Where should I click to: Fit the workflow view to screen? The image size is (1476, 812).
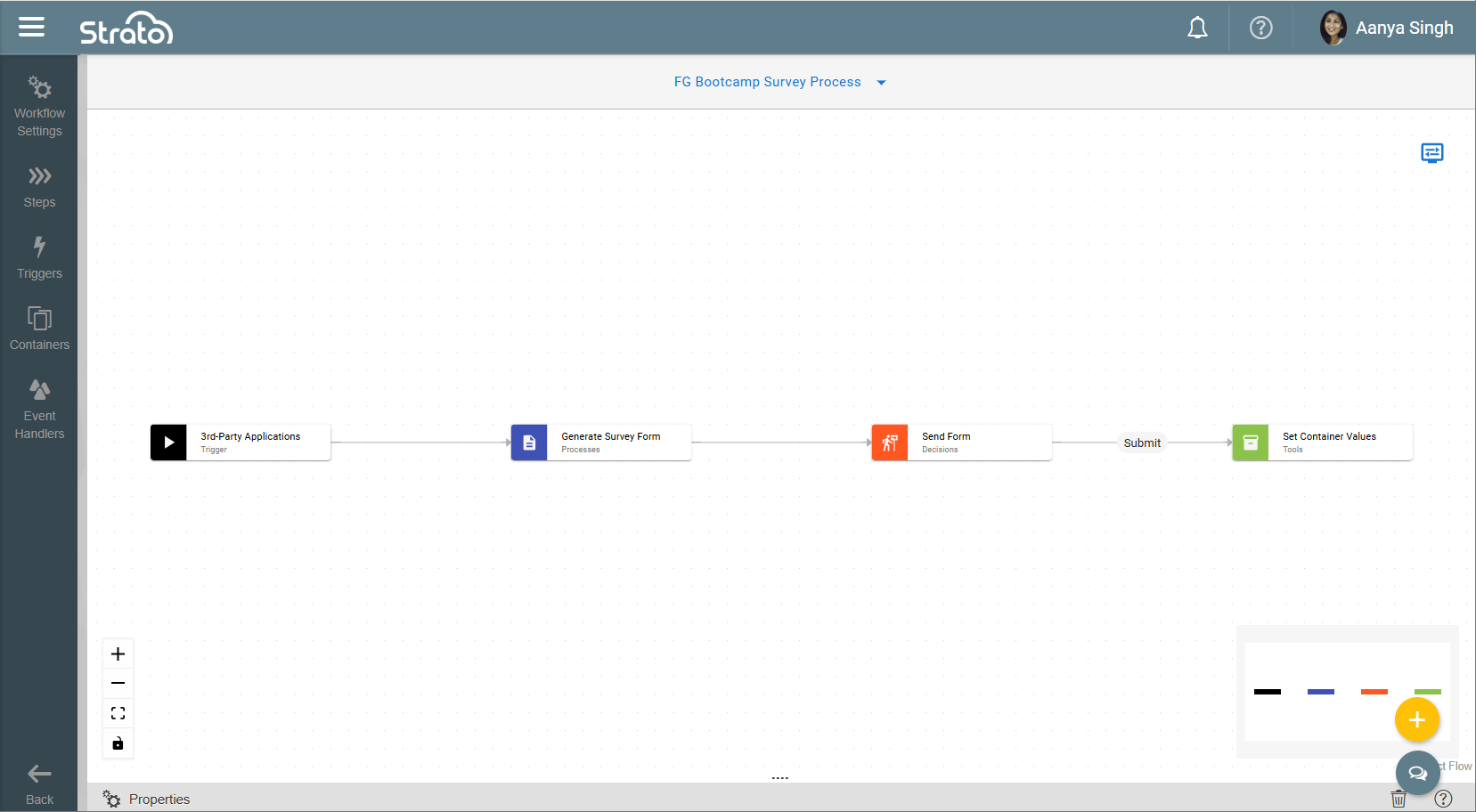coord(118,713)
